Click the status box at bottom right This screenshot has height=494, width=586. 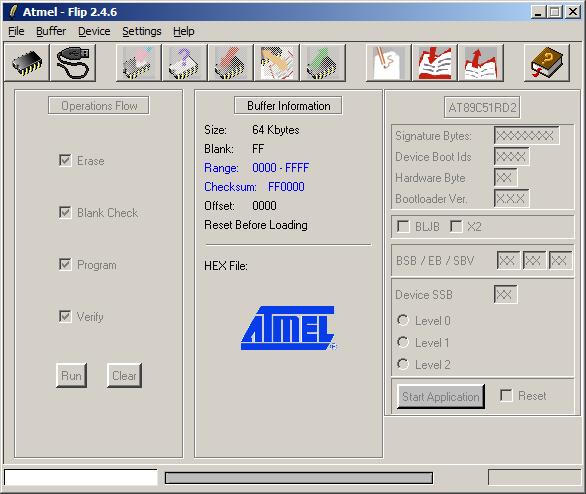[x=535, y=478]
